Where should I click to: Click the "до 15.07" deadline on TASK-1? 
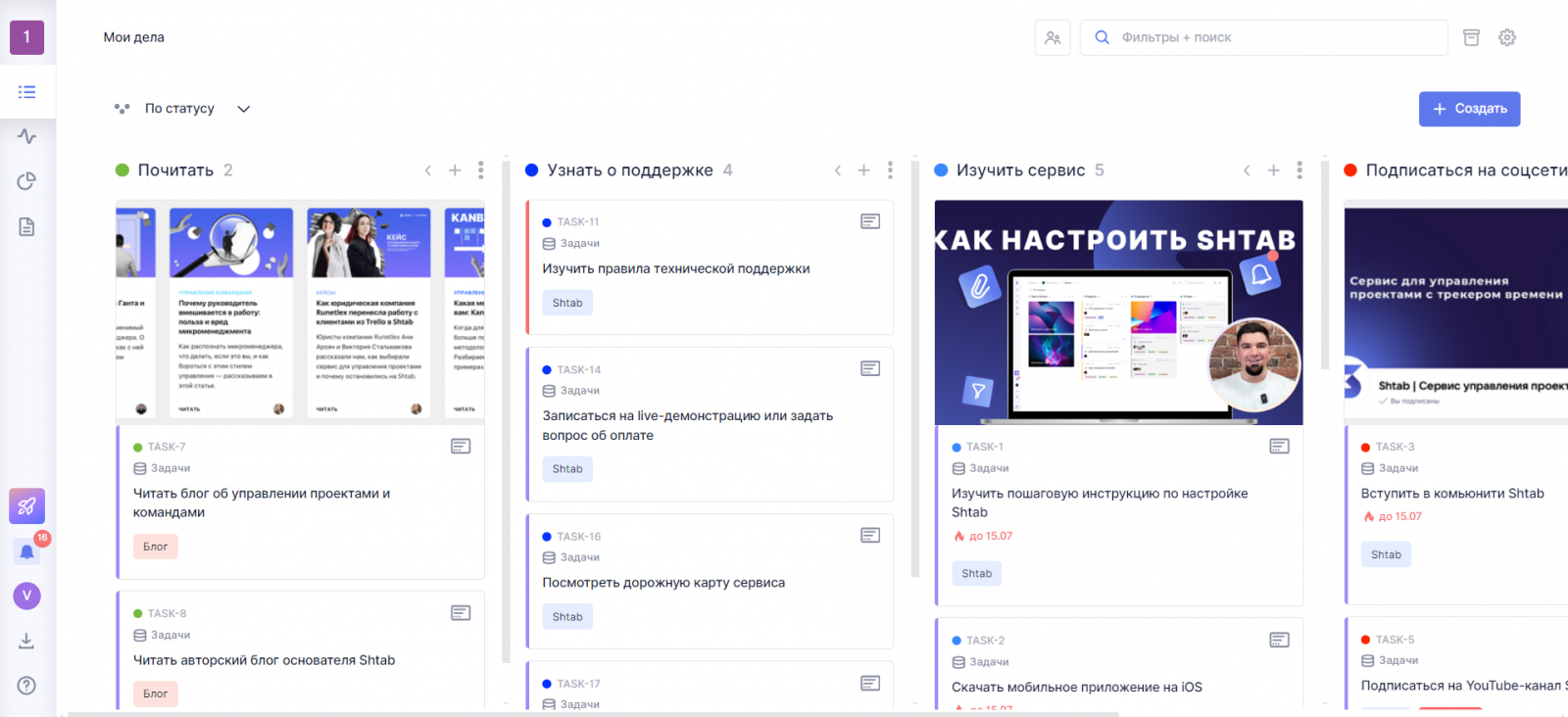[x=984, y=536]
